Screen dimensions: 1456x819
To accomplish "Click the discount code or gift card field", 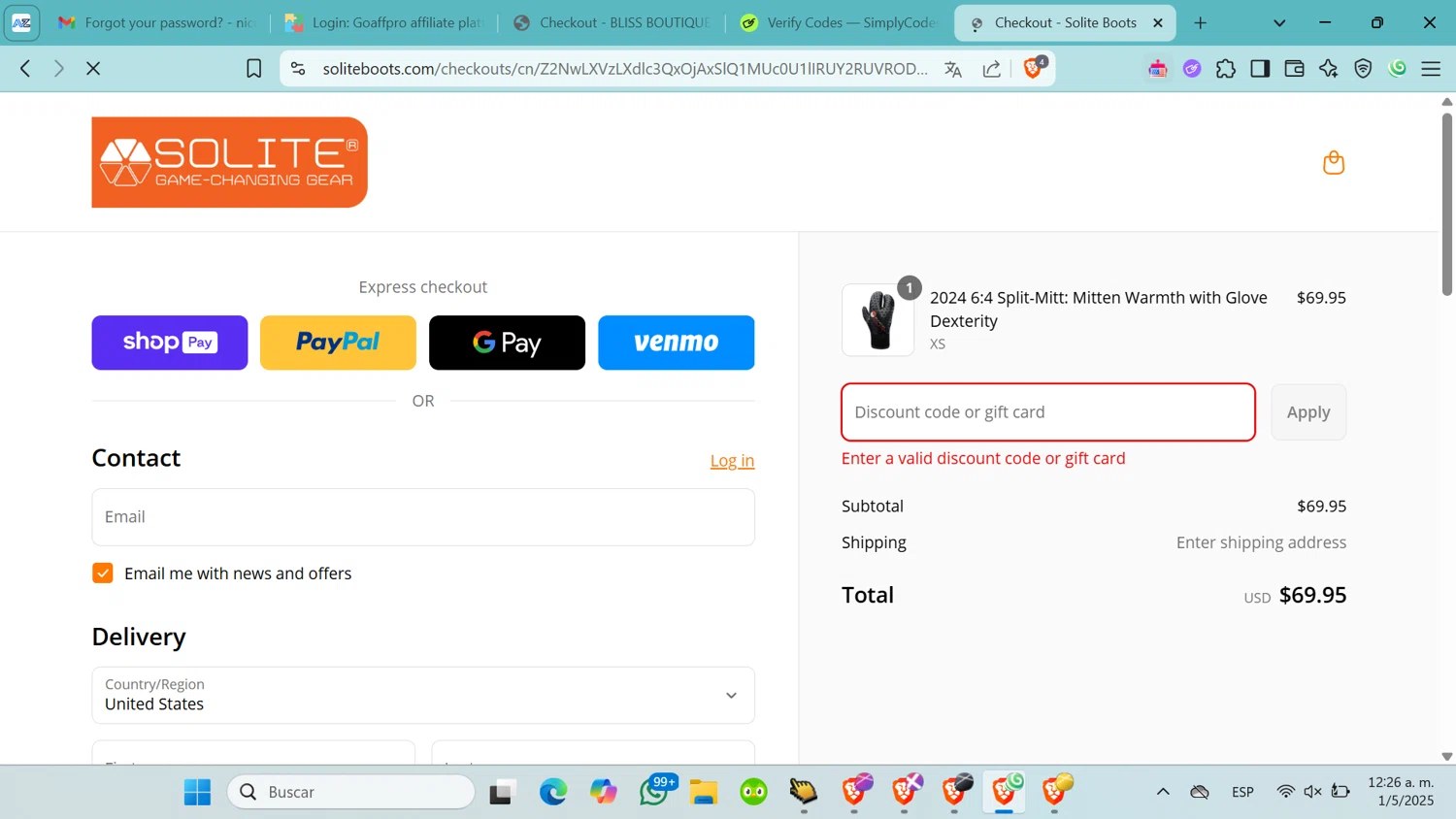I will click(1048, 412).
